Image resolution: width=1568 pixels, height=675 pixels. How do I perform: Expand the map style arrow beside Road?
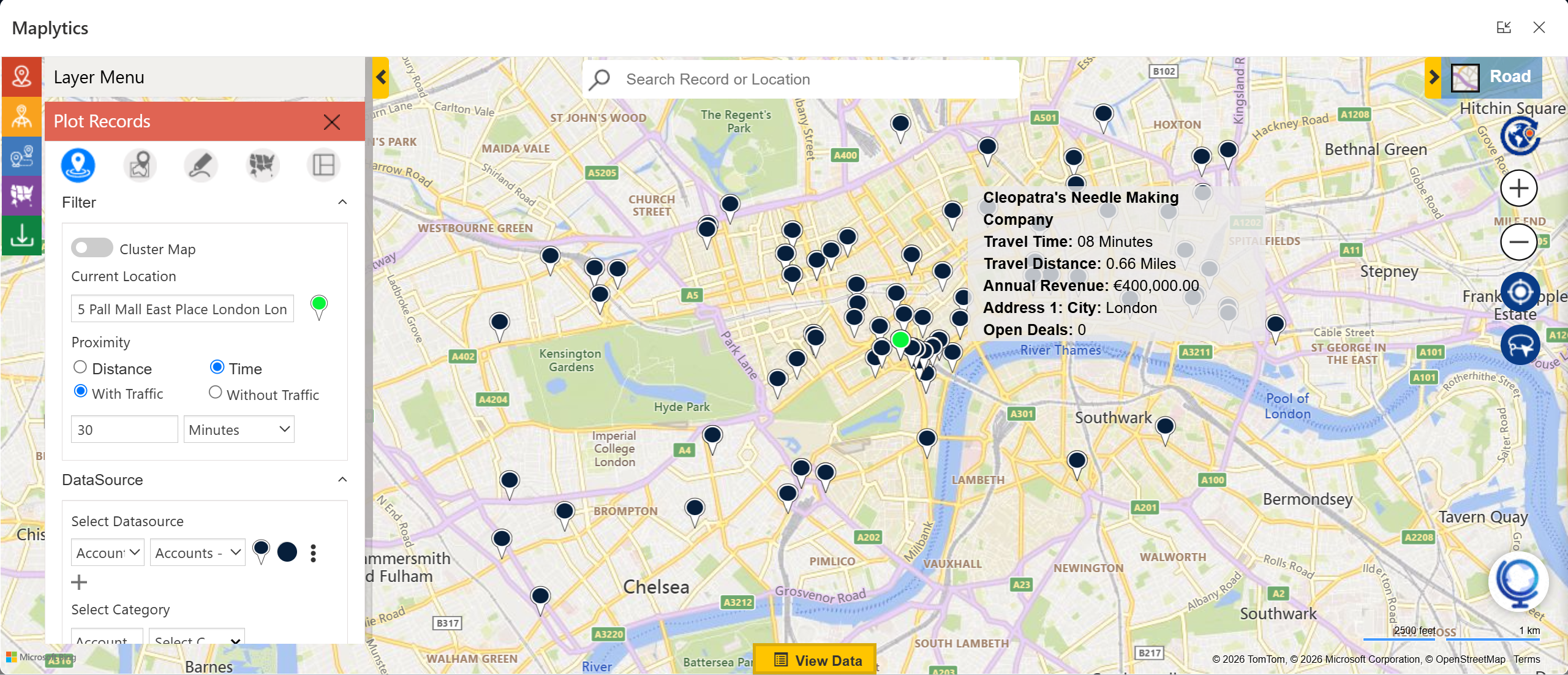coord(1433,77)
